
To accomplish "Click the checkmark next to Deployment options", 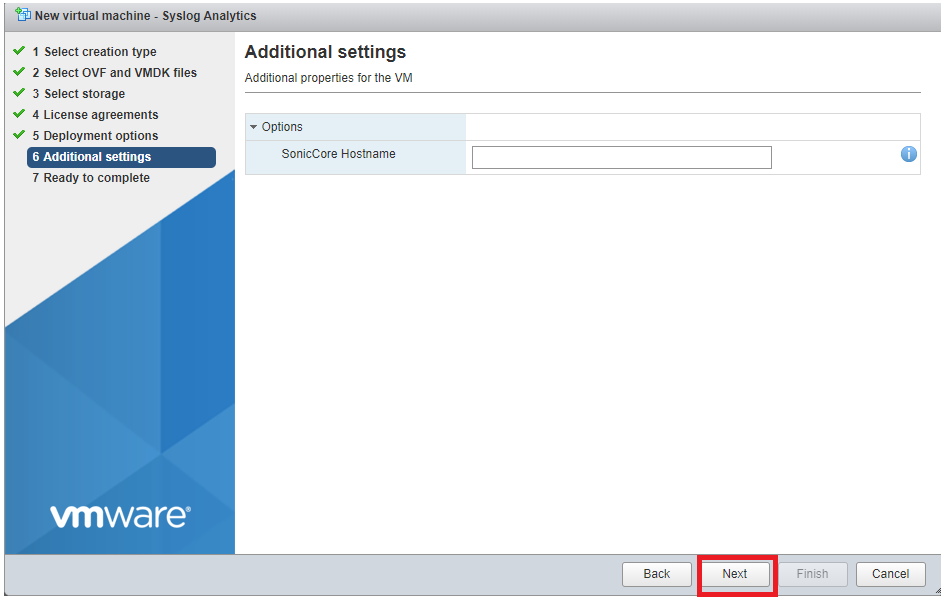I will (x=18, y=135).
